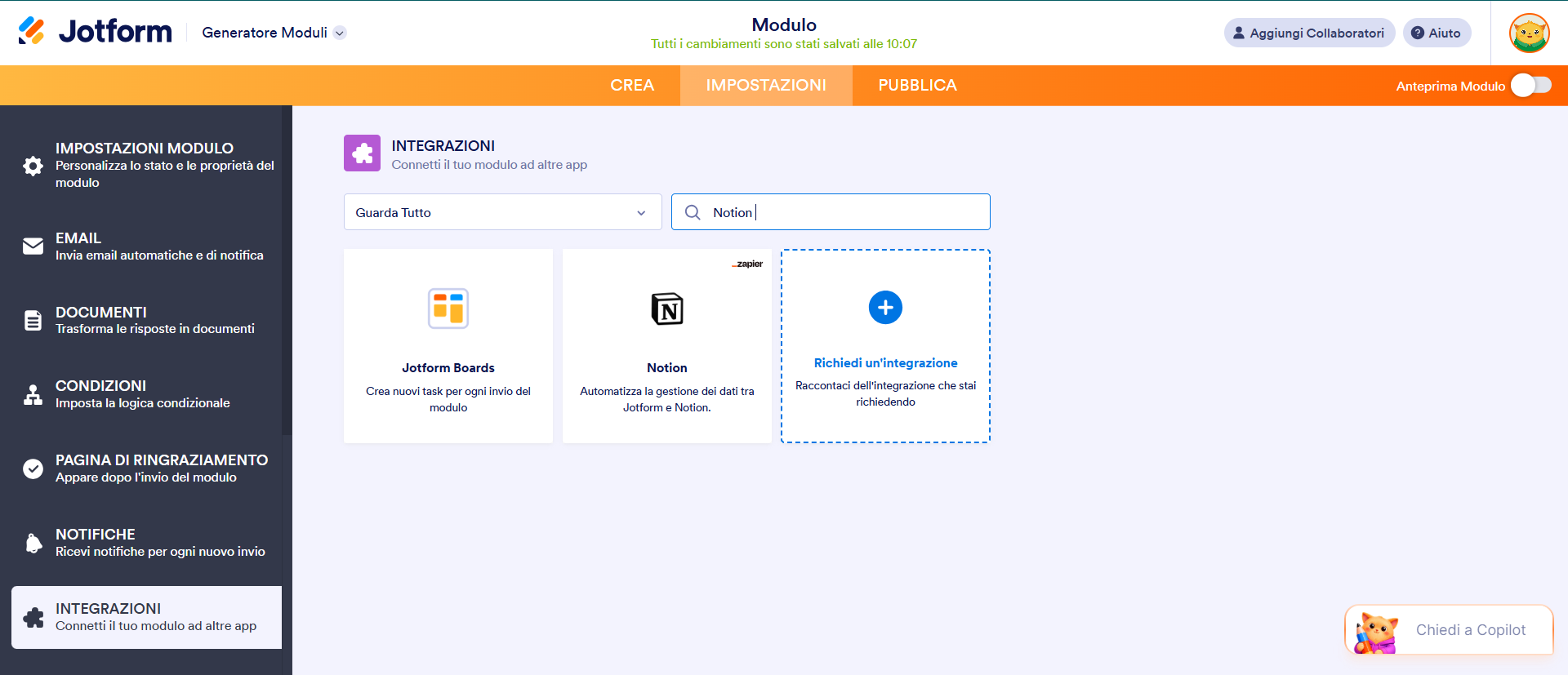Click the checkmark Pagina di Ringraziamento icon
The height and width of the screenshot is (675, 1568).
coord(33,469)
